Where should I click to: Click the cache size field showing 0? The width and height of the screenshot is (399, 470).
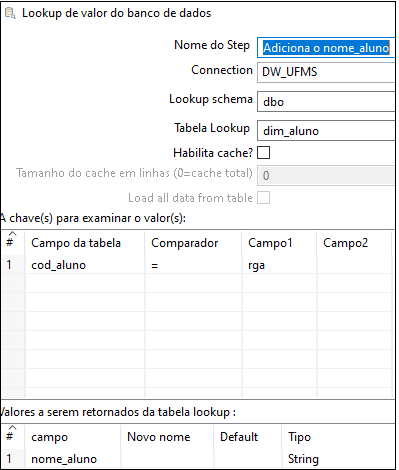326,175
